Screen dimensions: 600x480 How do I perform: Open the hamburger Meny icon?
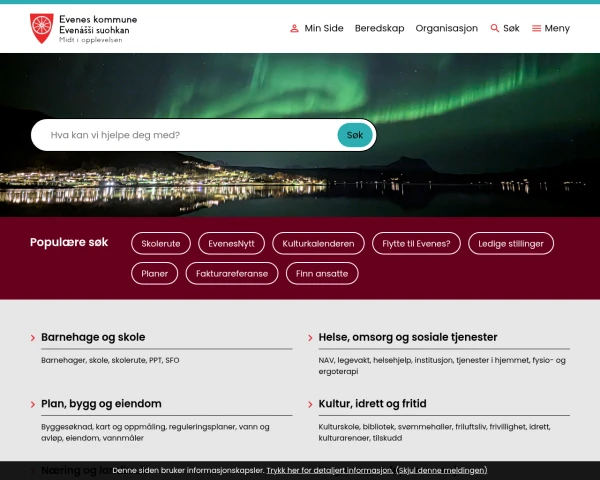(x=536, y=28)
